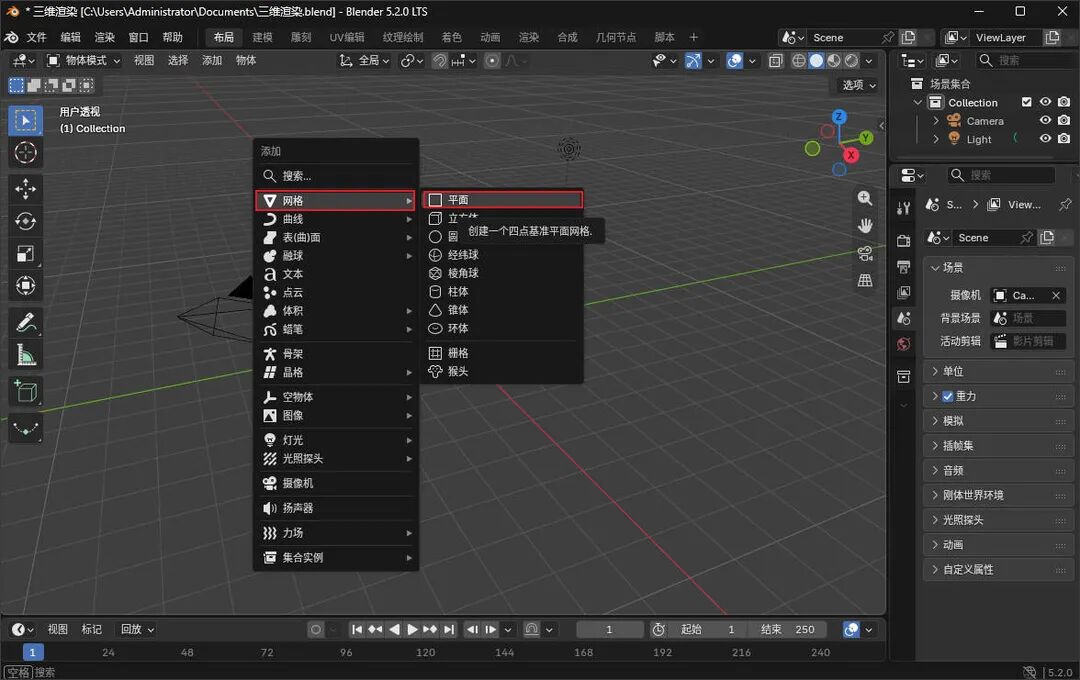Toggle snapping magnet in header
This screenshot has width=1080, height=680.
(439, 61)
